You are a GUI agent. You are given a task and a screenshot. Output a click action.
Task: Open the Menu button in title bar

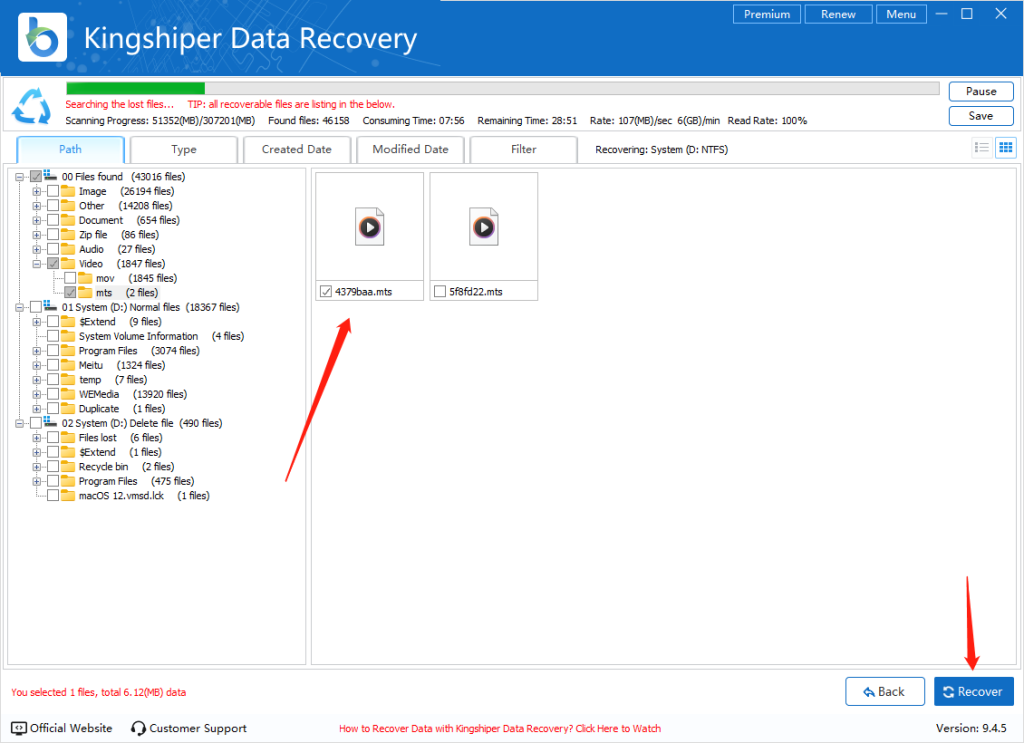click(x=901, y=14)
